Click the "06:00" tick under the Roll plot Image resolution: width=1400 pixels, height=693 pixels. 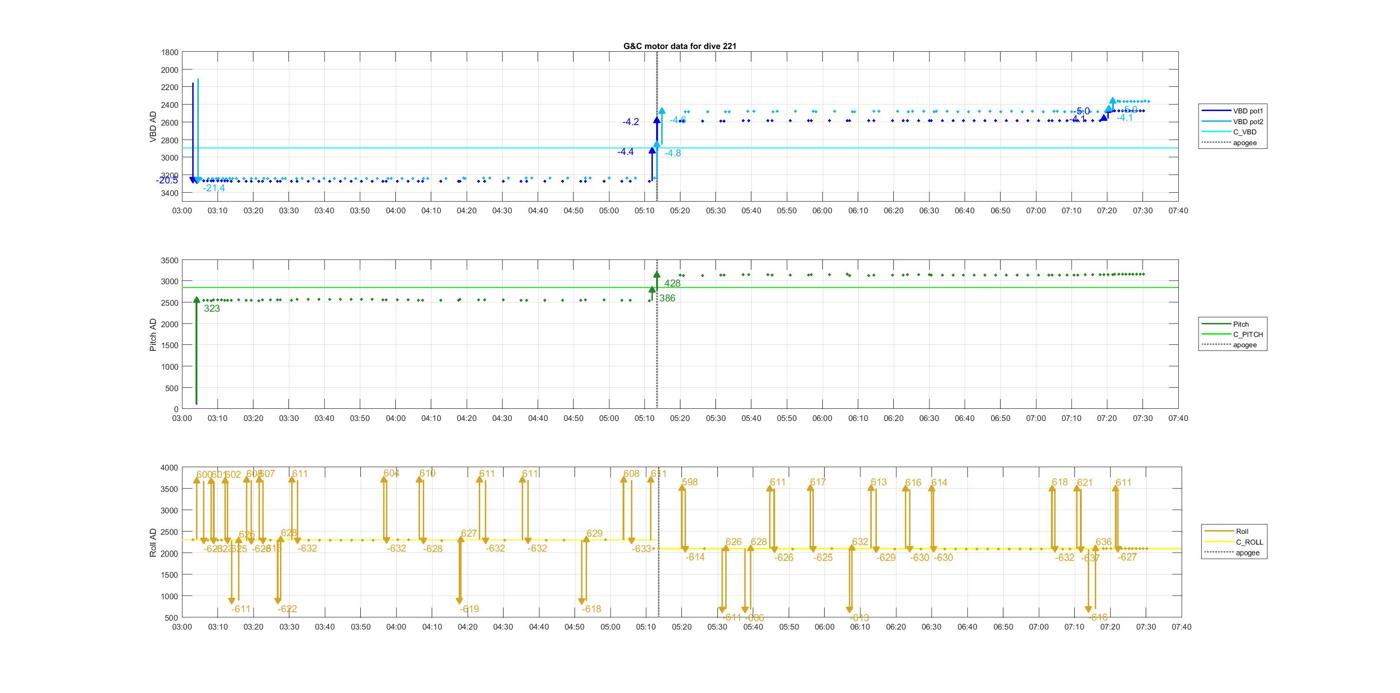point(824,627)
